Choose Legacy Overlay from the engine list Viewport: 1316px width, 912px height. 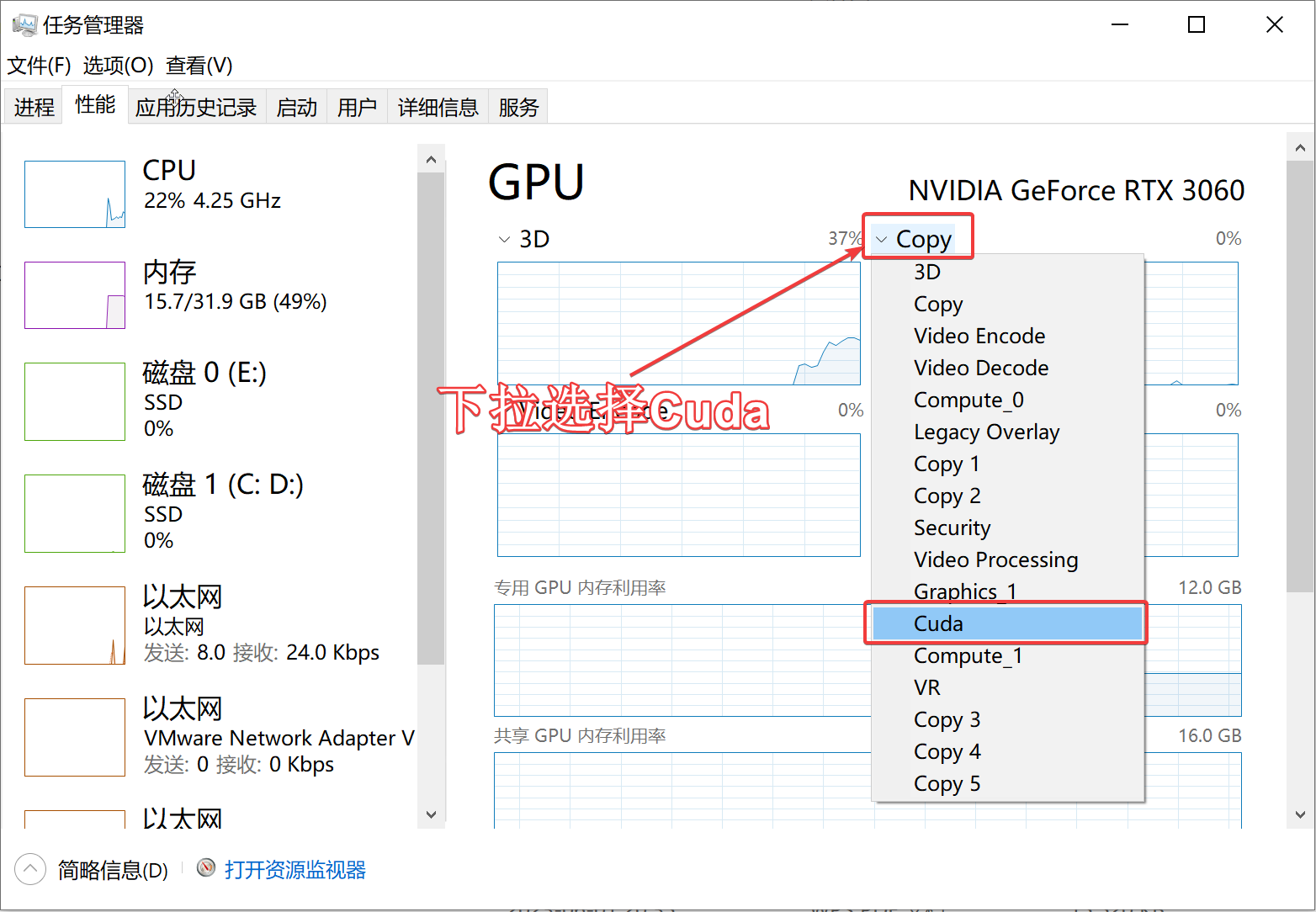pos(1008,432)
